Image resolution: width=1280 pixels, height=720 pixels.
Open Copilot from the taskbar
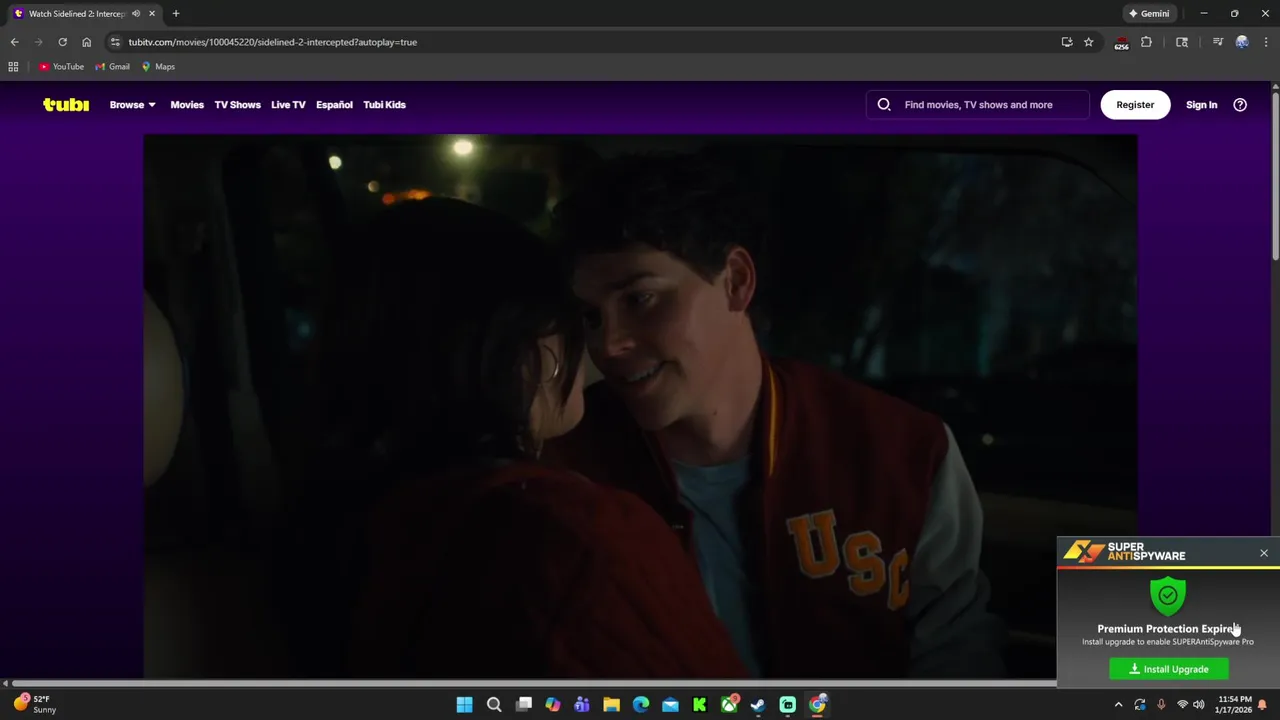click(x=552, y=705)
